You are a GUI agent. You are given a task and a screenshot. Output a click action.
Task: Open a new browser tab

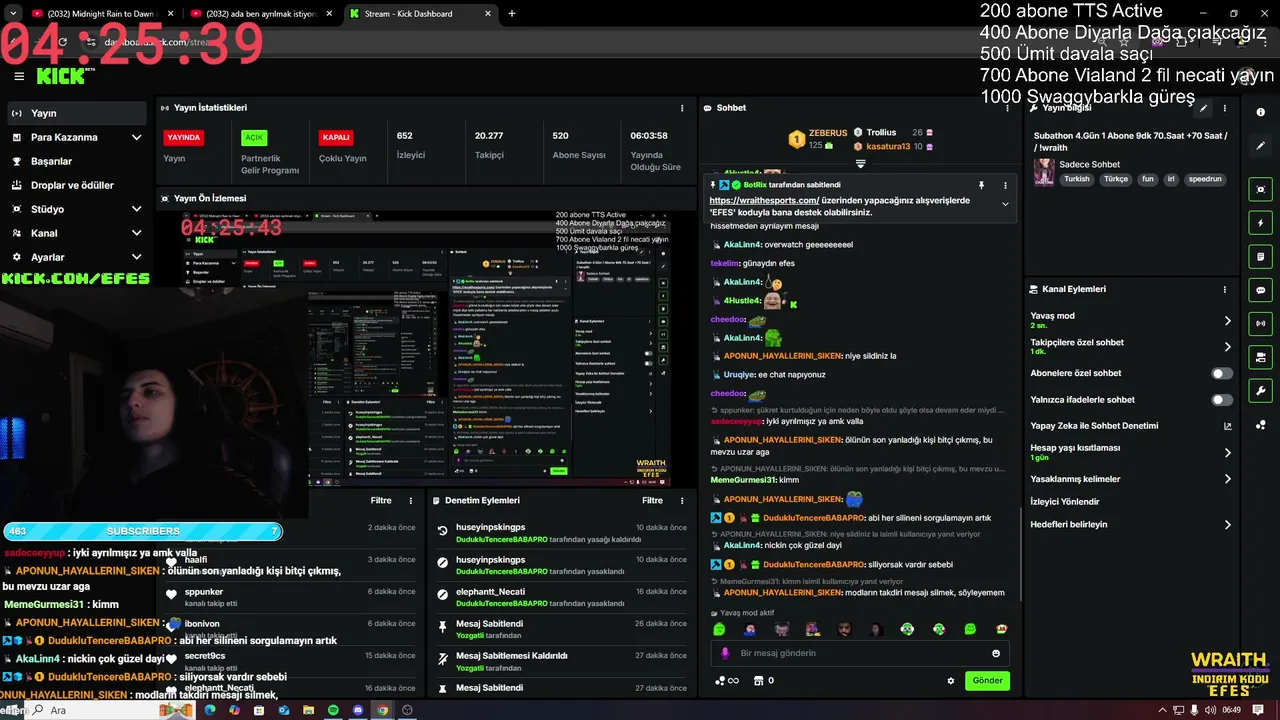(x=512, y=14)
